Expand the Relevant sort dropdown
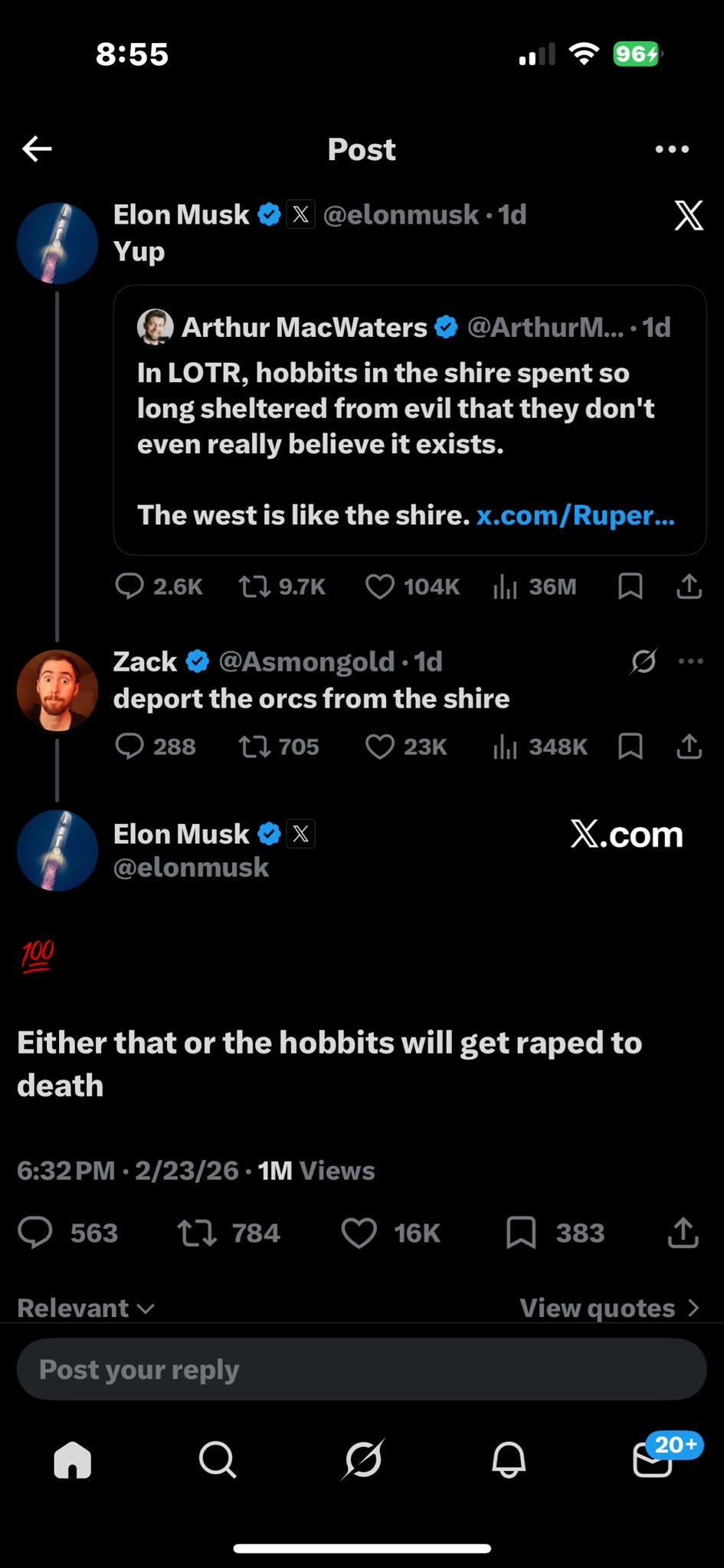 [x=86, y=1308]
